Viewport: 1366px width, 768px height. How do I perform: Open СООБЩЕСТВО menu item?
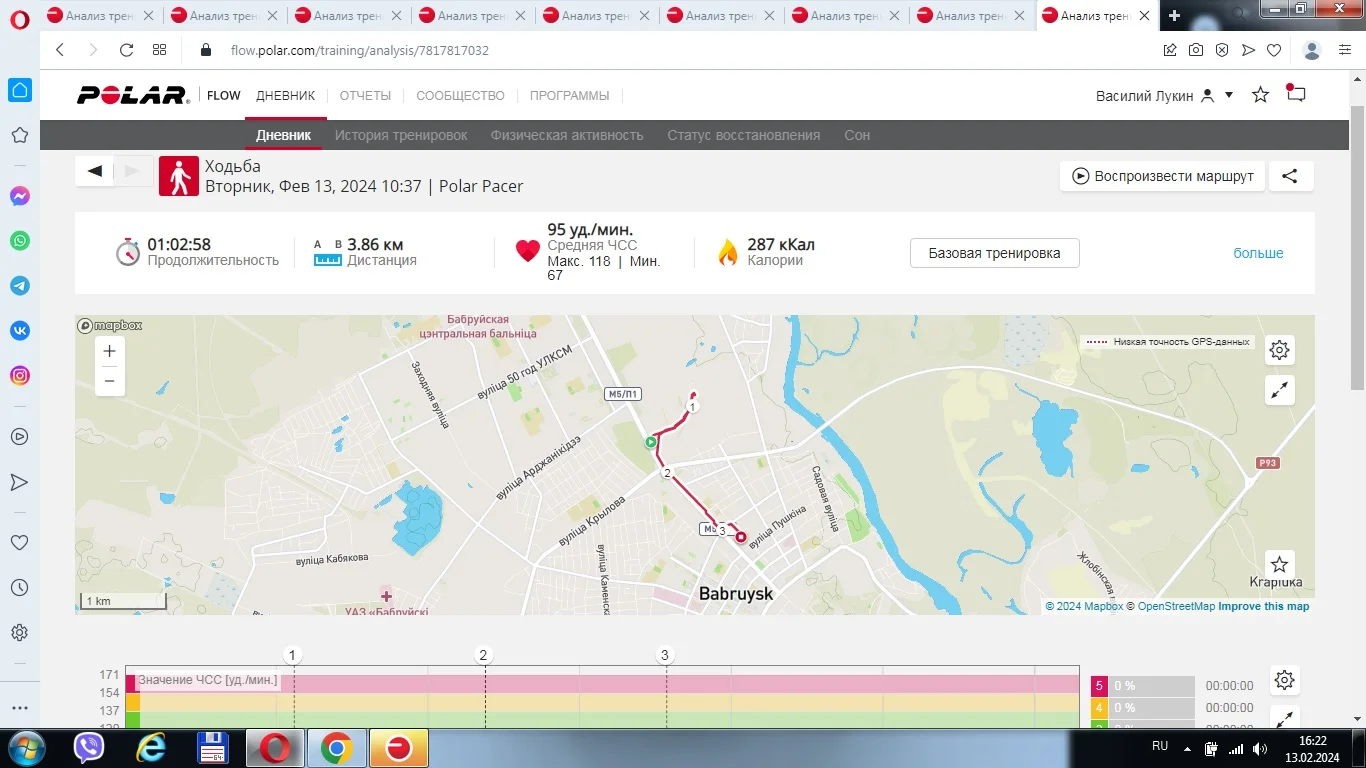[460, 96]
